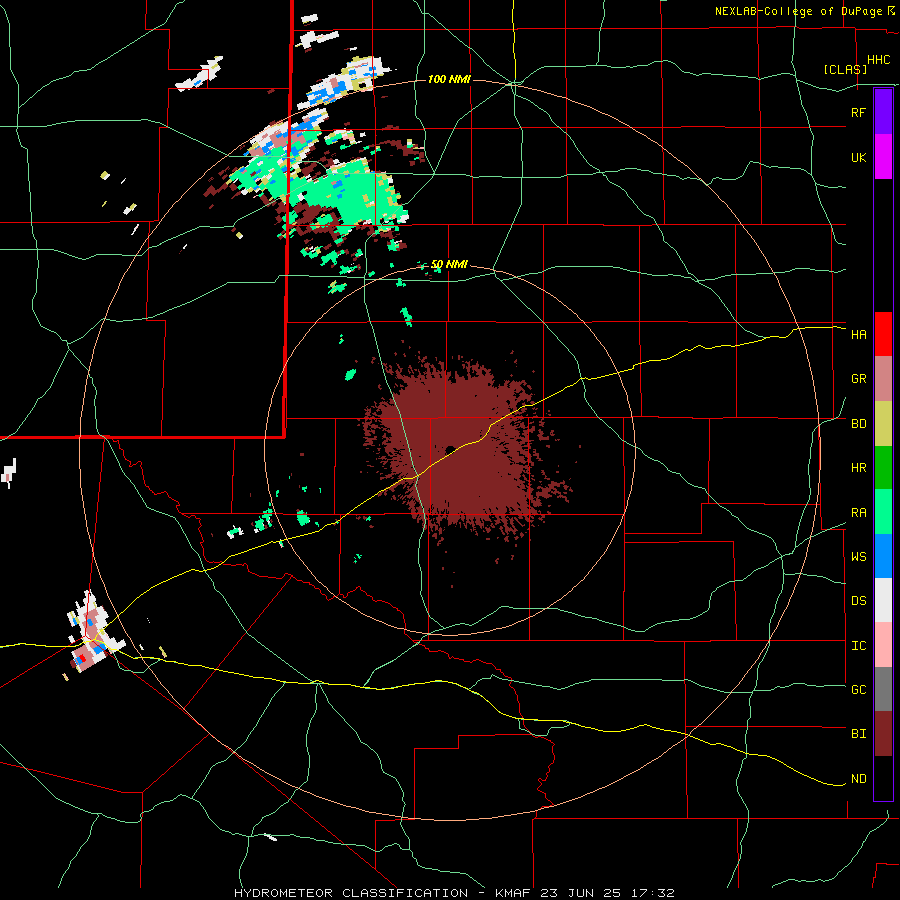This screenshot has height=900, width=900.
Task: Select the GR salmon legend swatch
Action: pos(883,379)
